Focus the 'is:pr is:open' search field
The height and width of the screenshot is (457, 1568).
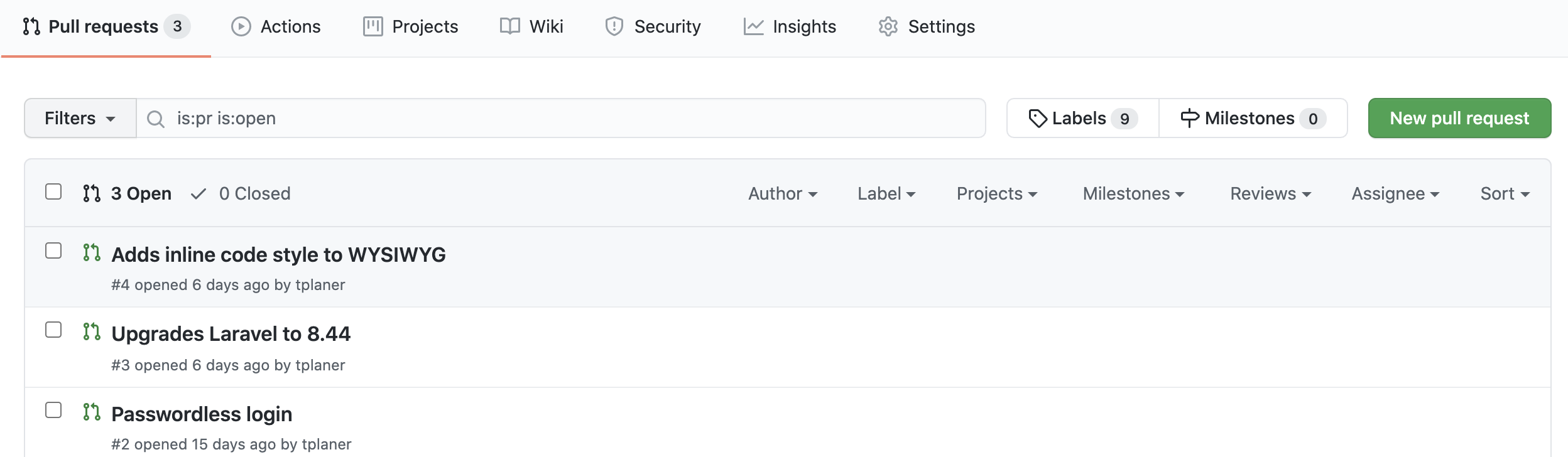pyautogui.click(x=561, y=118)
